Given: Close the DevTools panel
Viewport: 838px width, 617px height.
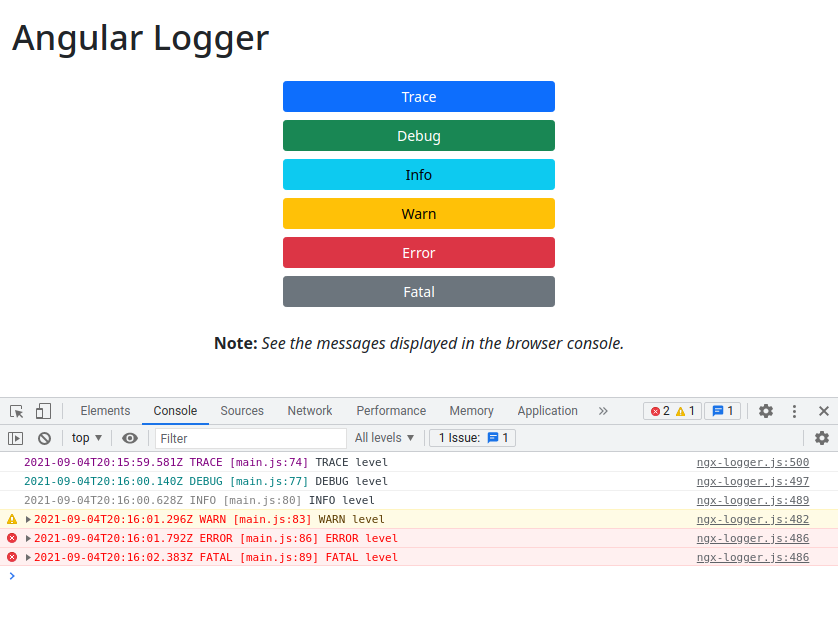Looking at the screenshot, I should [824, 411].
